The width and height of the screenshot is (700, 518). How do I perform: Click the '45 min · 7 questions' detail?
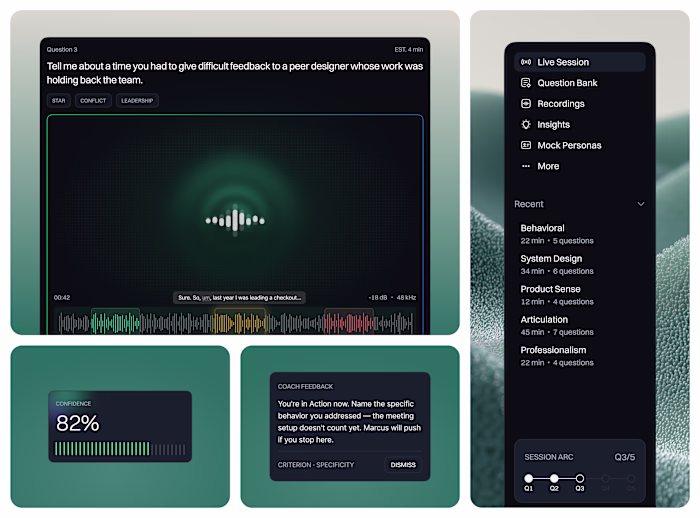pos(557,332)
